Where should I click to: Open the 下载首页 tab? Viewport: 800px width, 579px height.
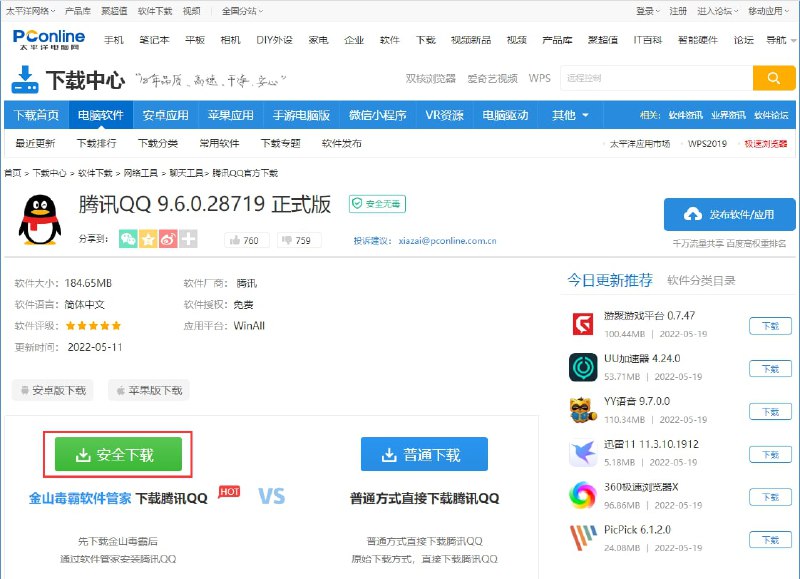[36, 115]
